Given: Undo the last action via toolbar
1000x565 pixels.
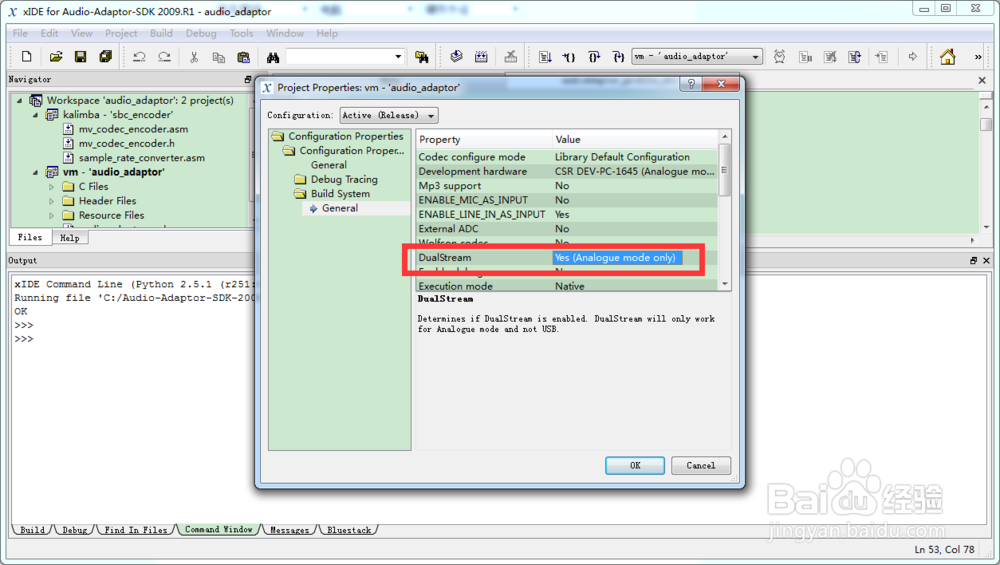Looking at the screenshot, I should click(x=139, y=57).
